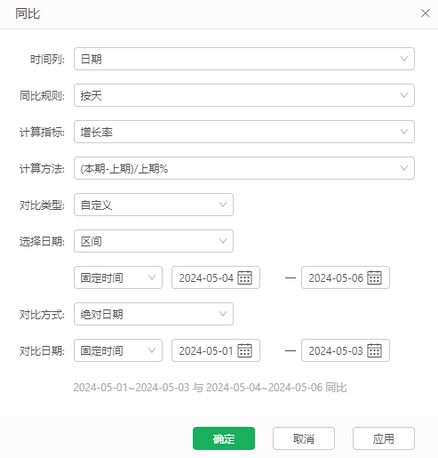Open the 同比规则 dropdown set to 按天
438x458 pixels.
pos(244,95)
